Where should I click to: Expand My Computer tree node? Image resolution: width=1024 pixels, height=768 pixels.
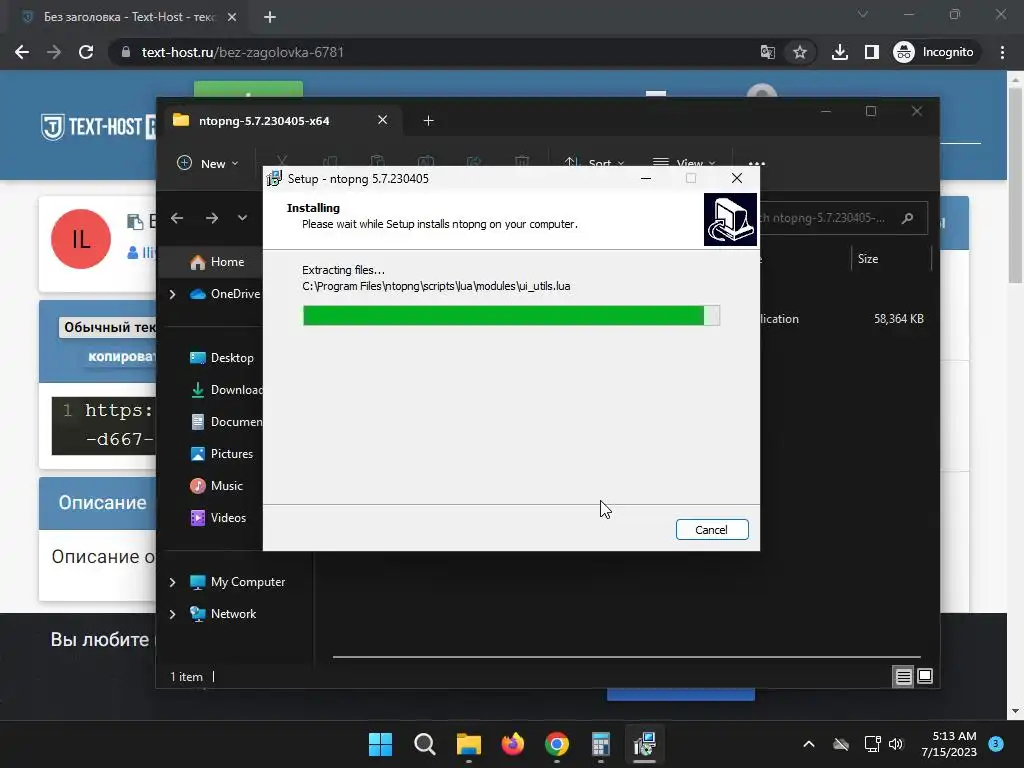[x=172, y=583]
